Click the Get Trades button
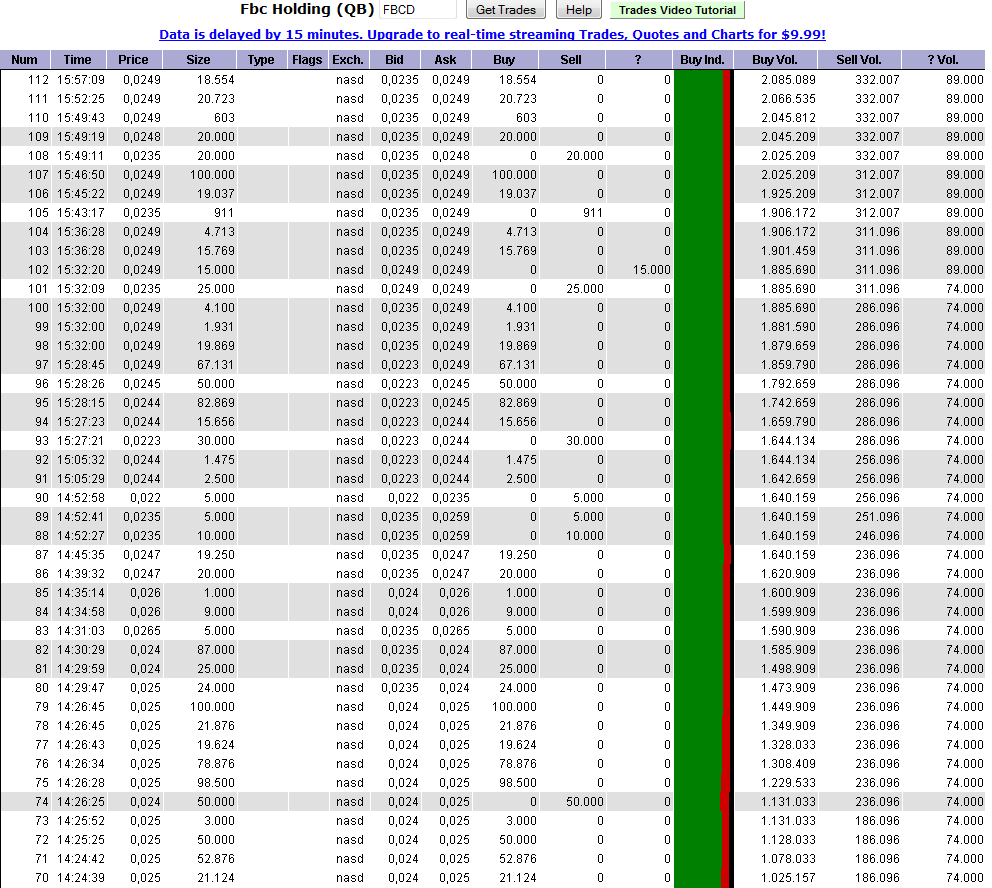Image resolution: width=992 pixels, height=888 pixels. (505, 9)
